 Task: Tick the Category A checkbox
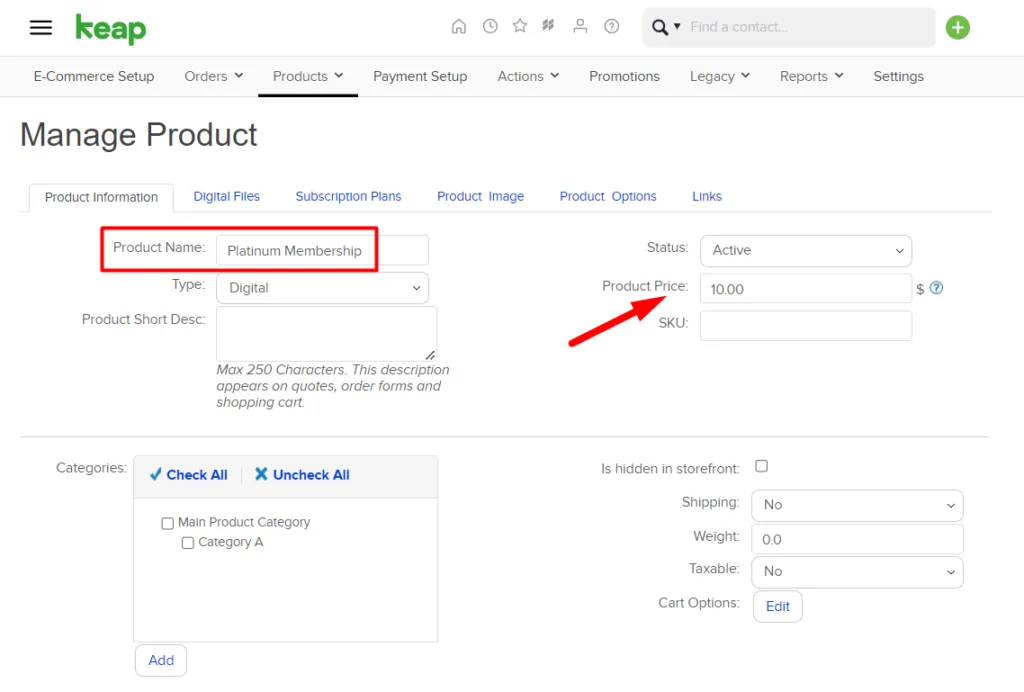click(x=188, y=543)
